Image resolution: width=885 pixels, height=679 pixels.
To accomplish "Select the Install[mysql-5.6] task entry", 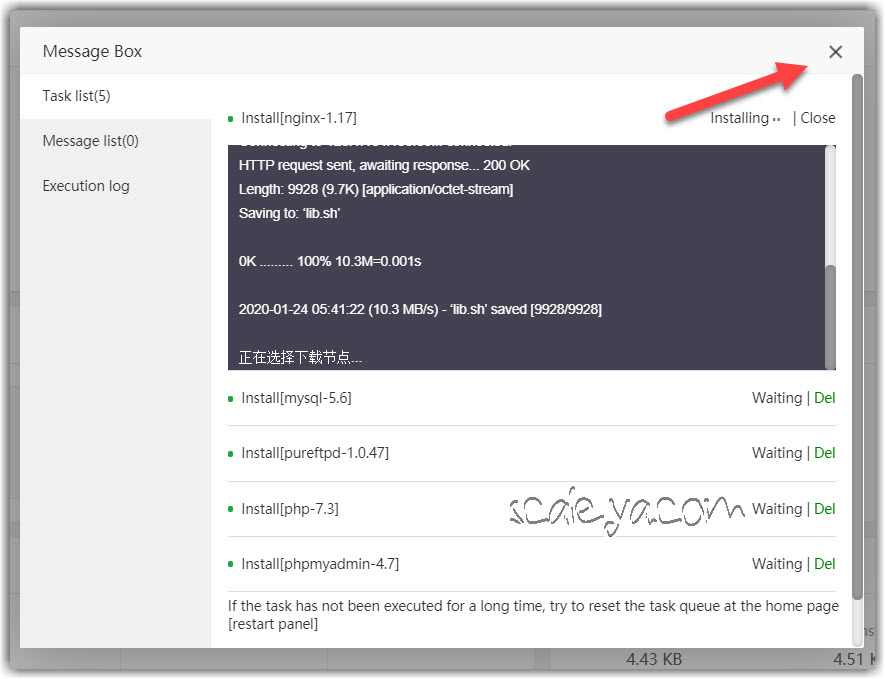I will [x=296, y=398].
